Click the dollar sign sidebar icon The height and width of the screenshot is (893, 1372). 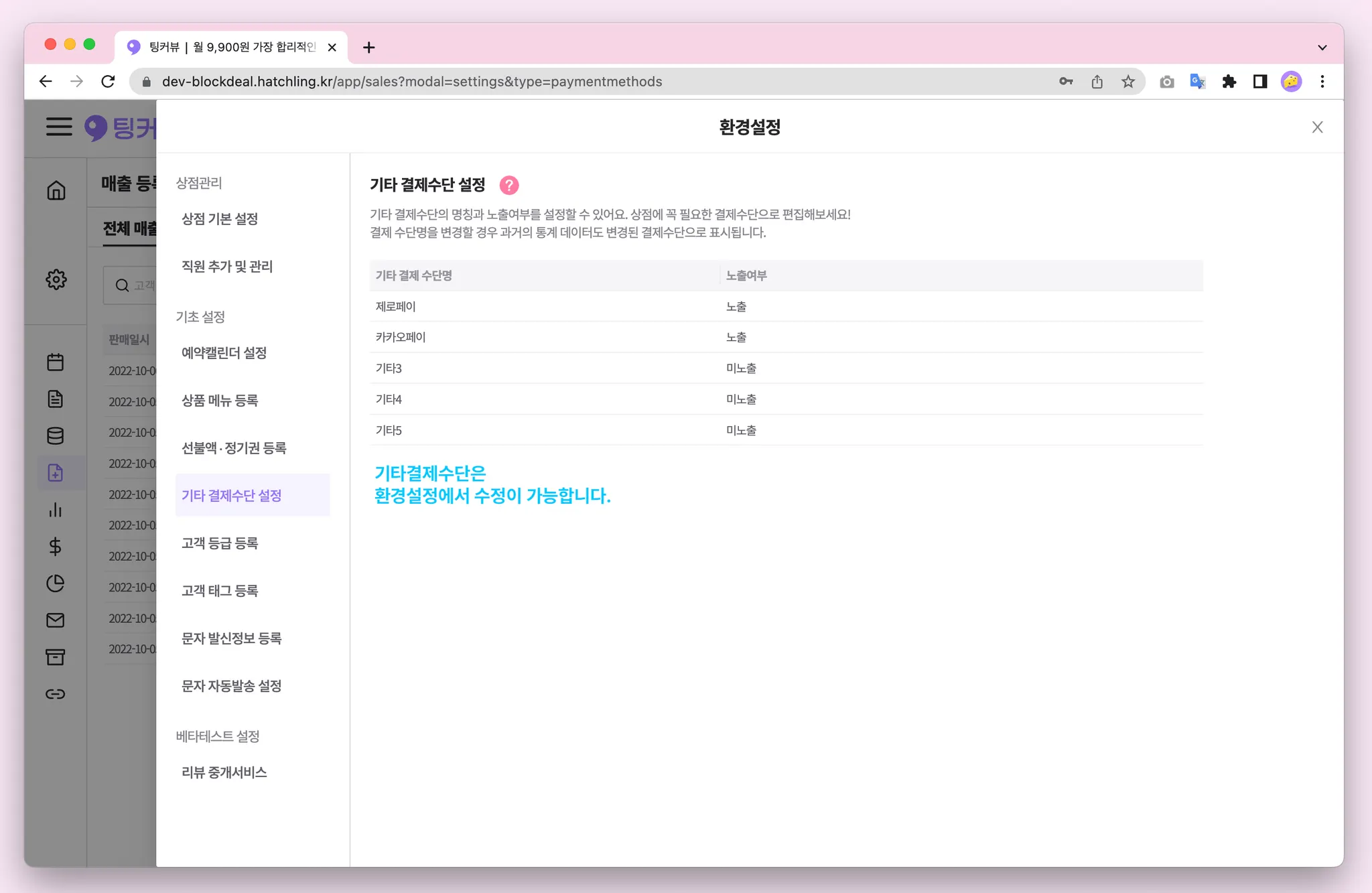(56, 547)
